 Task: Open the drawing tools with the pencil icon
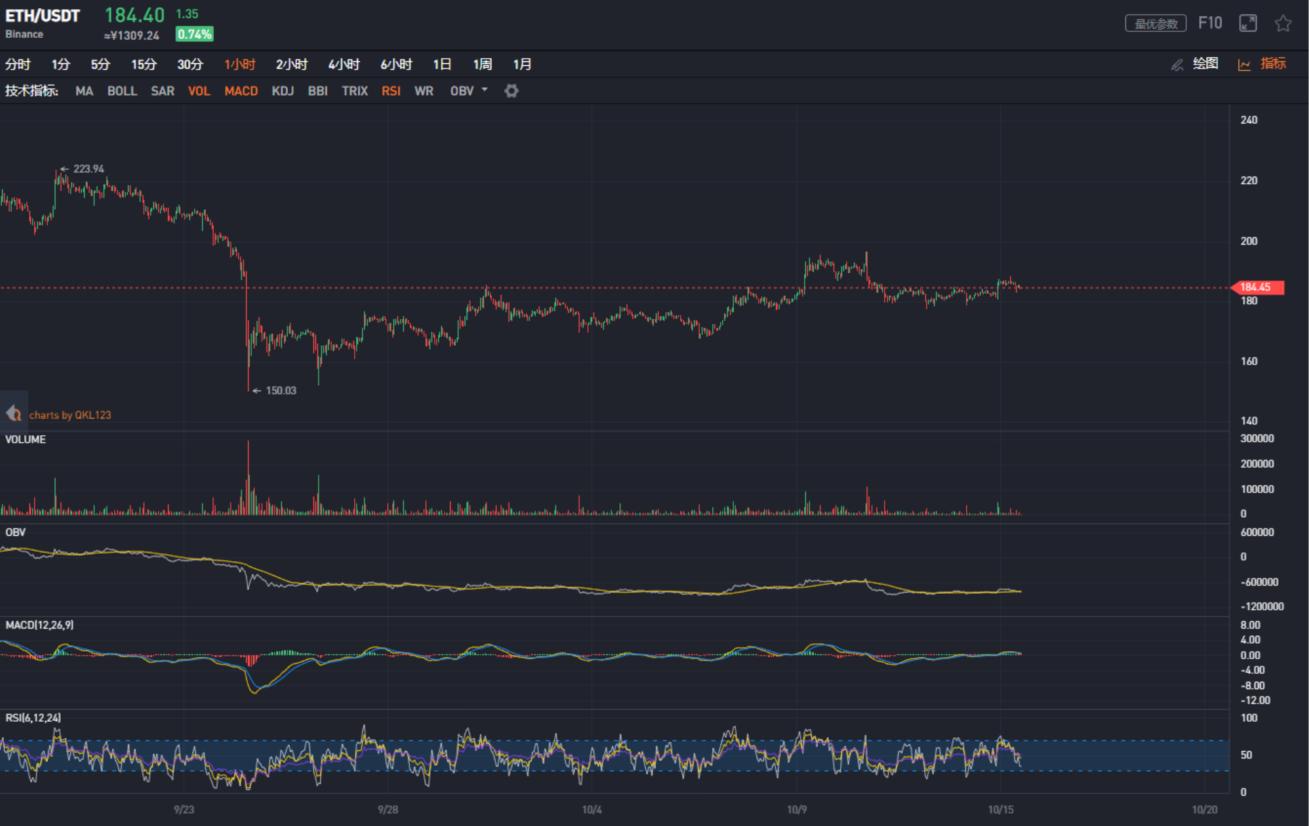coord(1177,64)
